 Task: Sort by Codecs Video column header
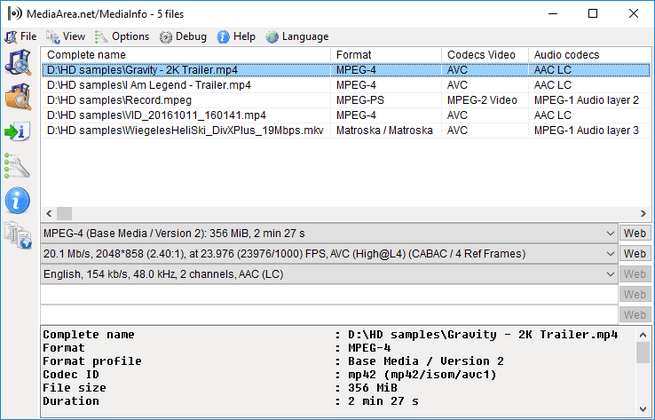pyautogui.click(x=485, y=55)
